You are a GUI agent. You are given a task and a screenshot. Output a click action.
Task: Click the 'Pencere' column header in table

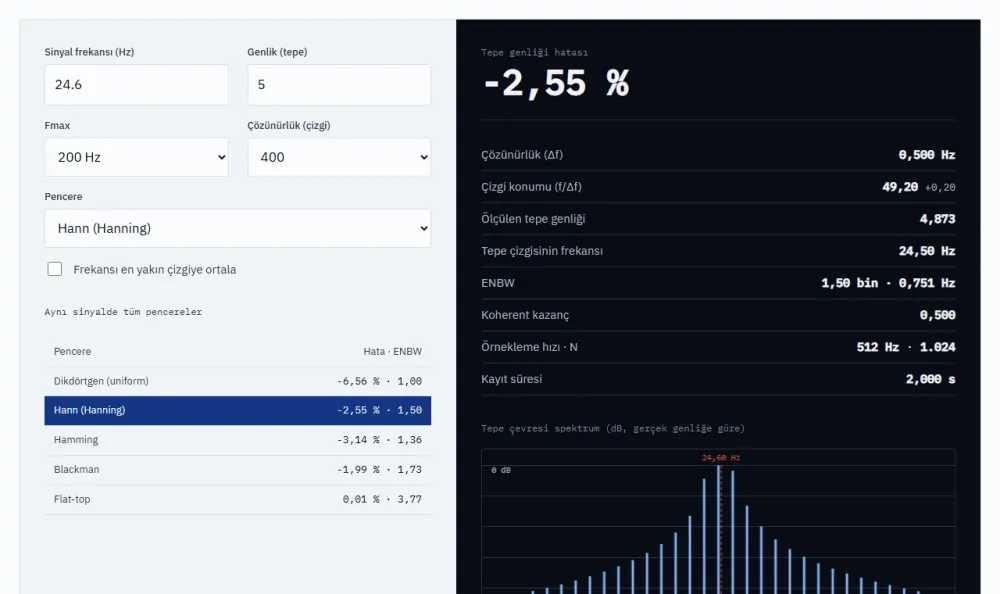[72, 352]
